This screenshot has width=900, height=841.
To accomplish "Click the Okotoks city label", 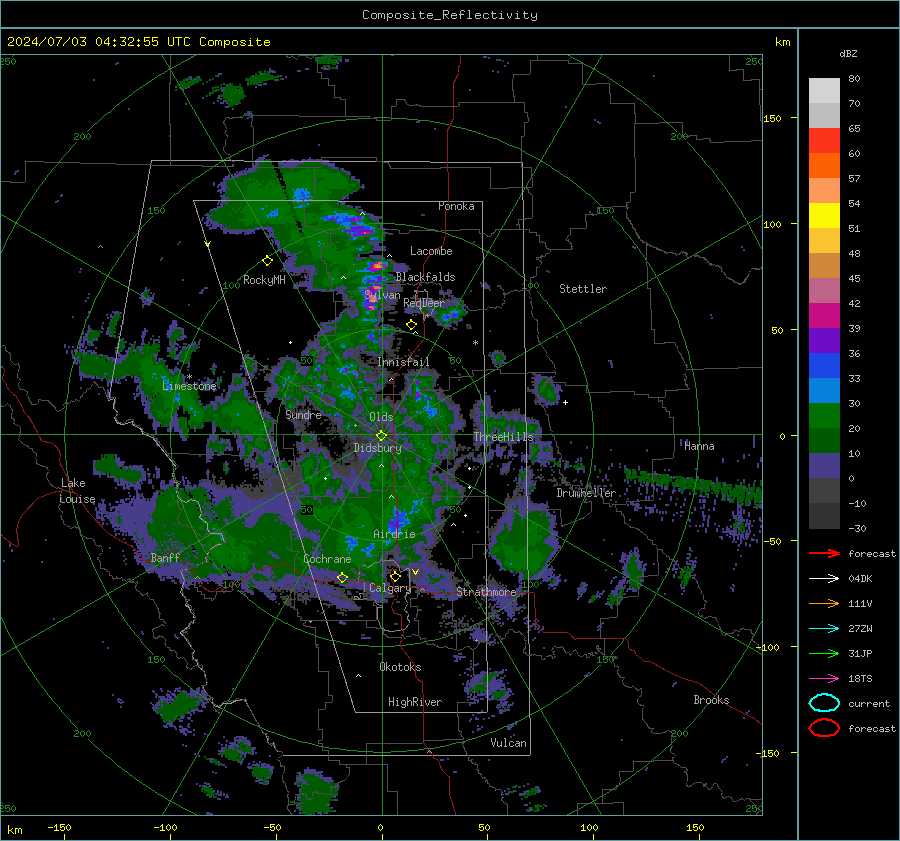I will tap(400, 666).
